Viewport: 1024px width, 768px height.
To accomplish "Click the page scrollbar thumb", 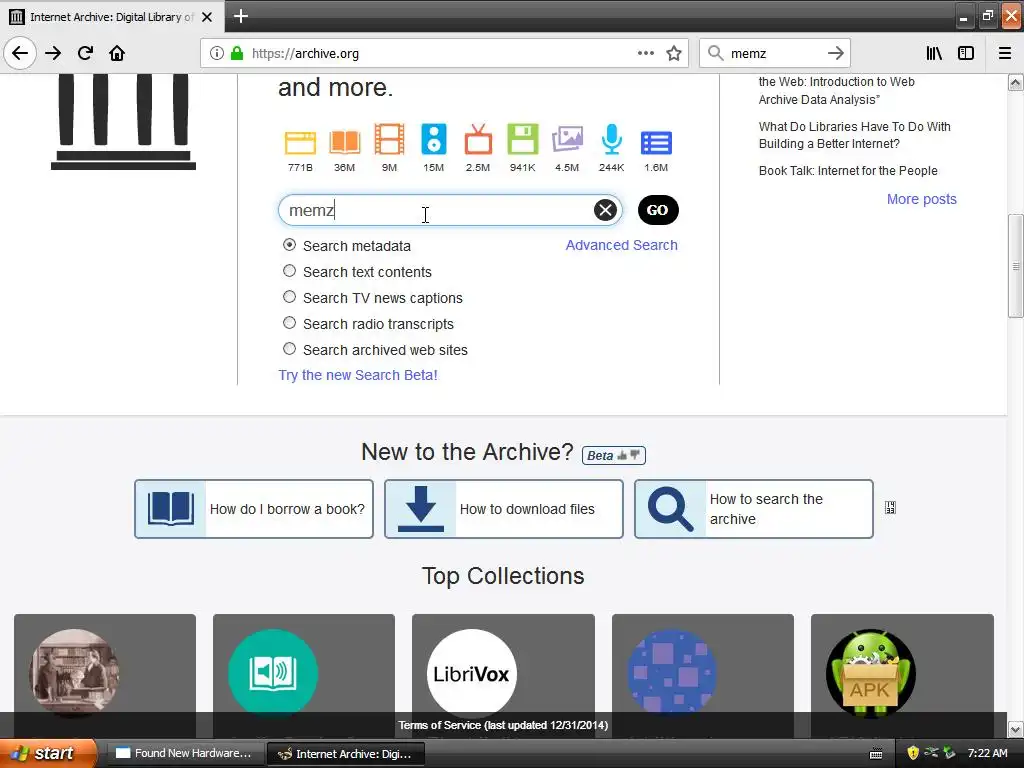I will click(1015, 265).
